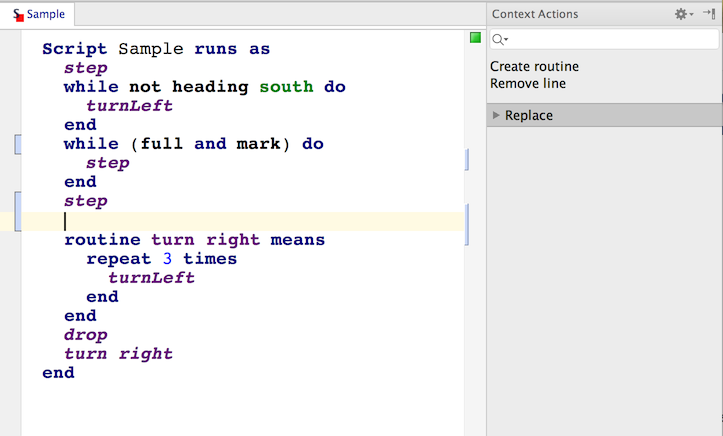Click the green 'south' keyword
The width and height of the screenshot is (723, 436).
pyautogui.click(x=286, y=87)
